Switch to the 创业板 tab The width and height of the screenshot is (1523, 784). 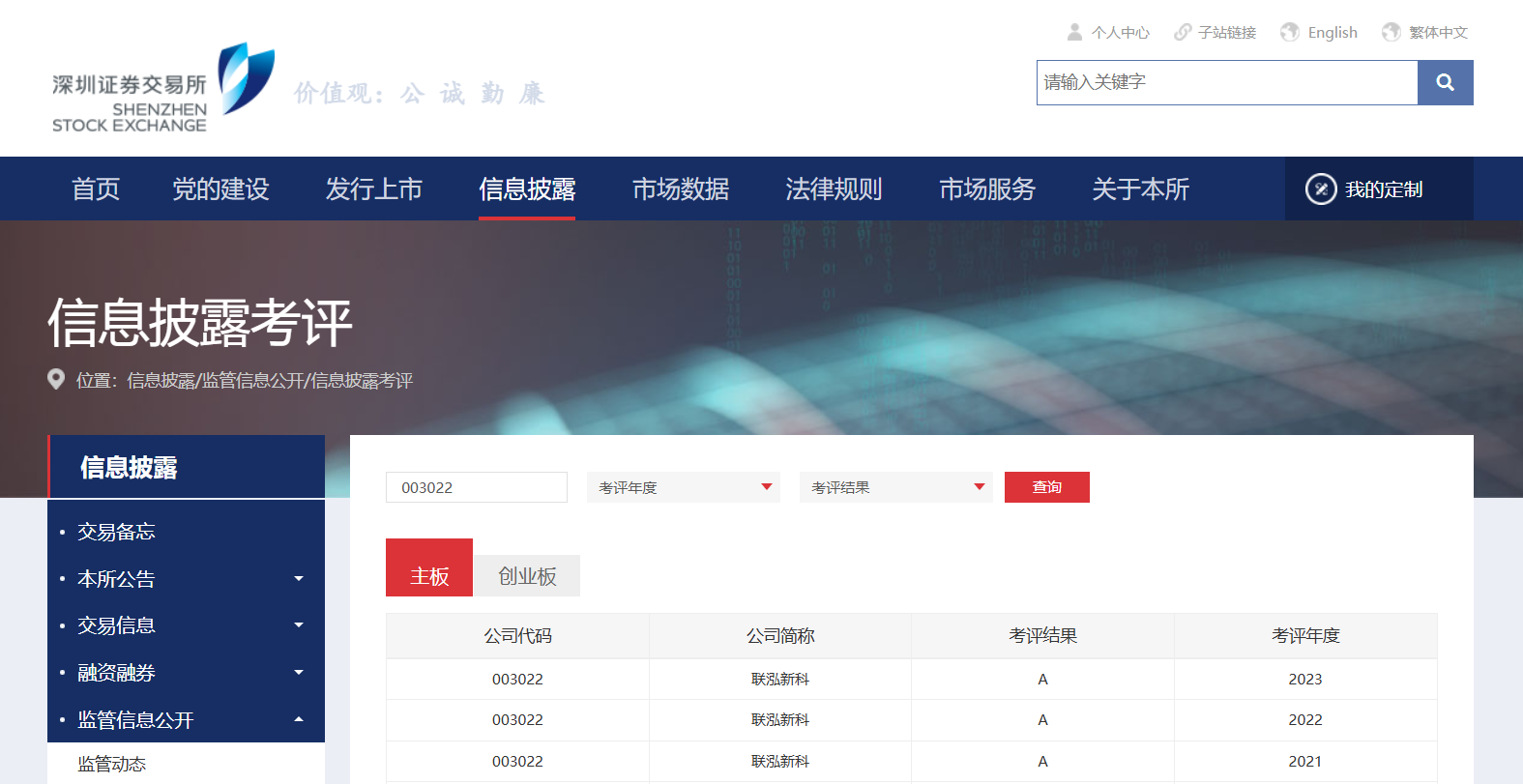pyautogui.click(x=527, y=576)
